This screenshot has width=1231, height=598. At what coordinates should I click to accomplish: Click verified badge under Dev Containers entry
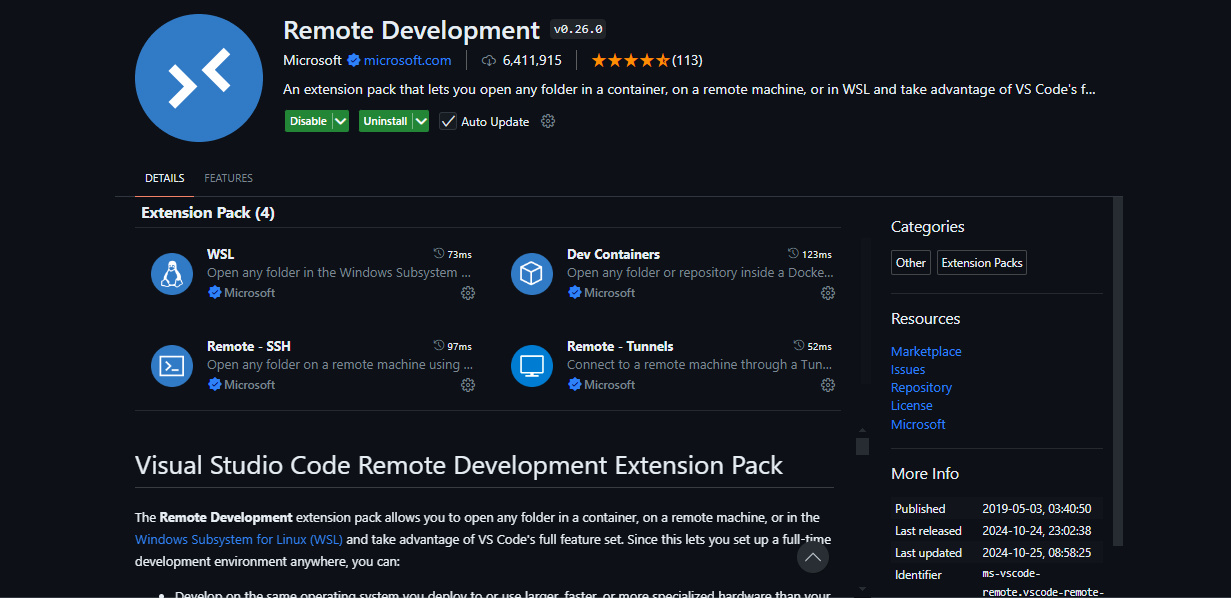tap(574, 293)
